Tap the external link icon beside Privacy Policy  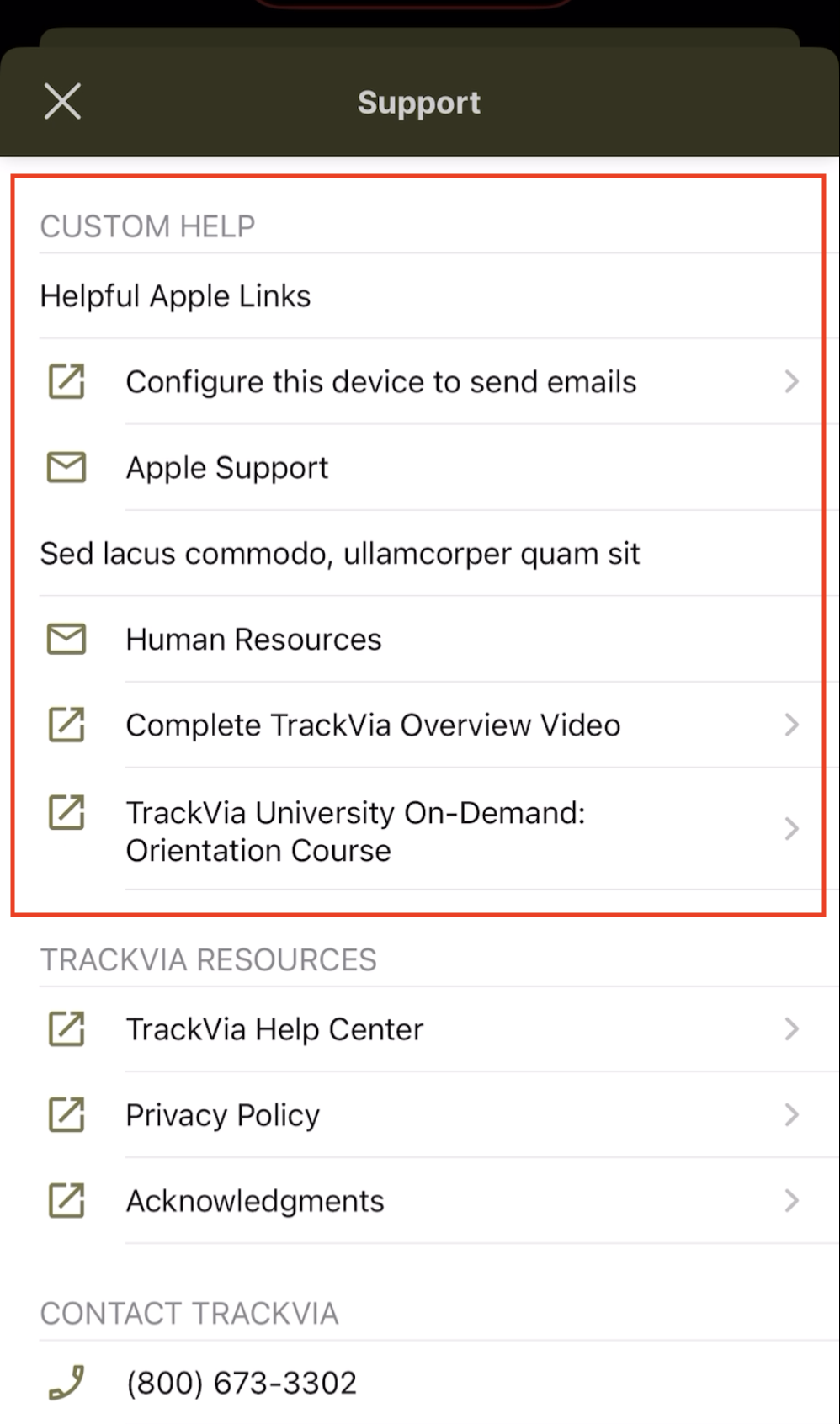66,1114
